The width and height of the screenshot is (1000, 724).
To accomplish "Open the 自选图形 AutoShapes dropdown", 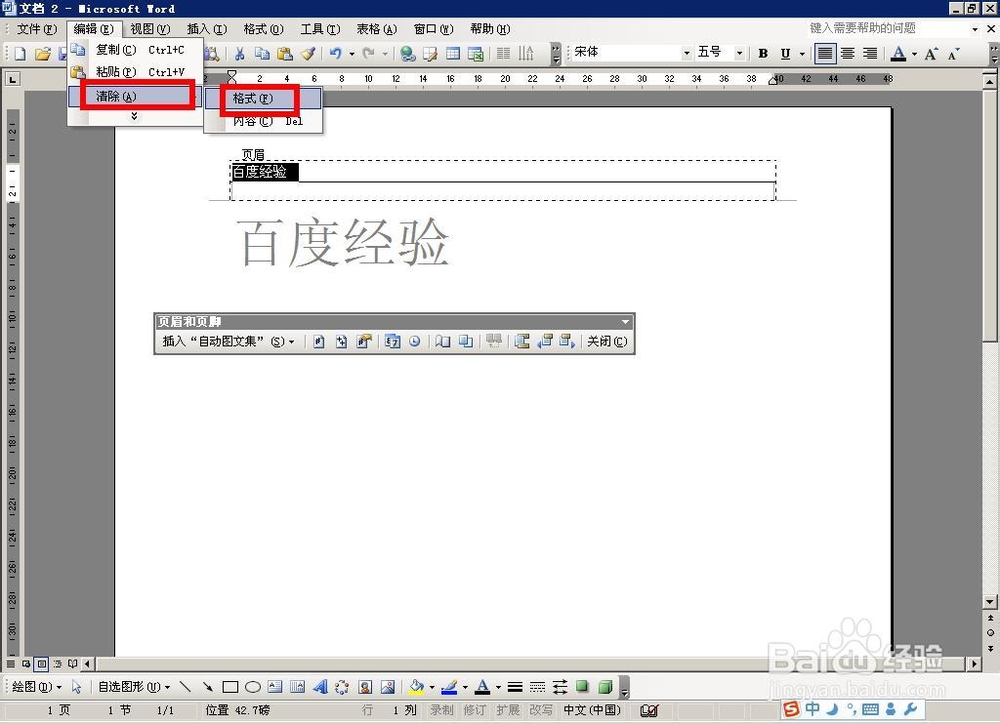I will click(135, 687).
